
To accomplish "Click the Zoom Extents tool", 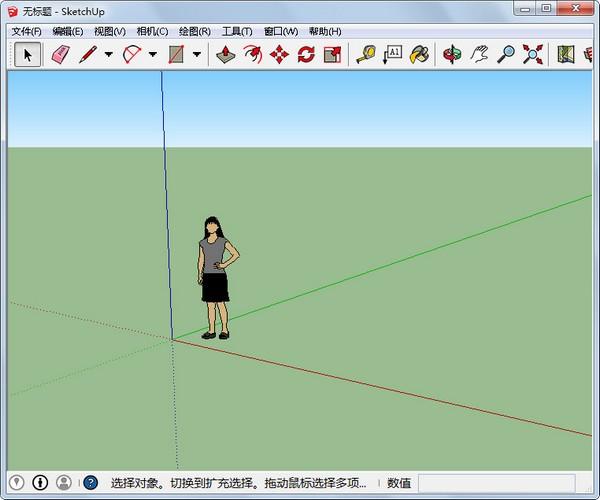I will click(x=533, y=54).
